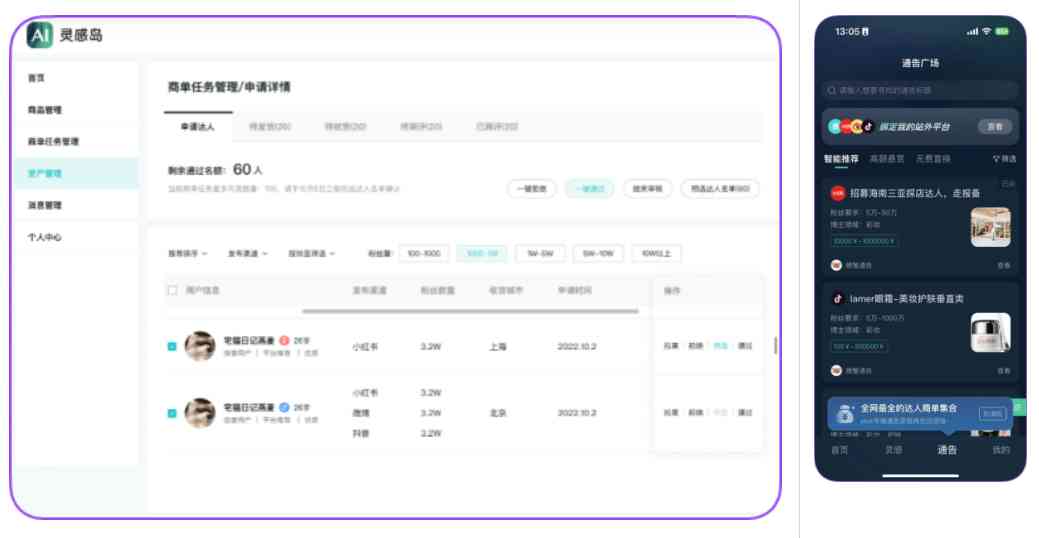Screen dimensions: 1039x538
Task: Click the search magnifier icon in the phone app
Action: [832, 90]
